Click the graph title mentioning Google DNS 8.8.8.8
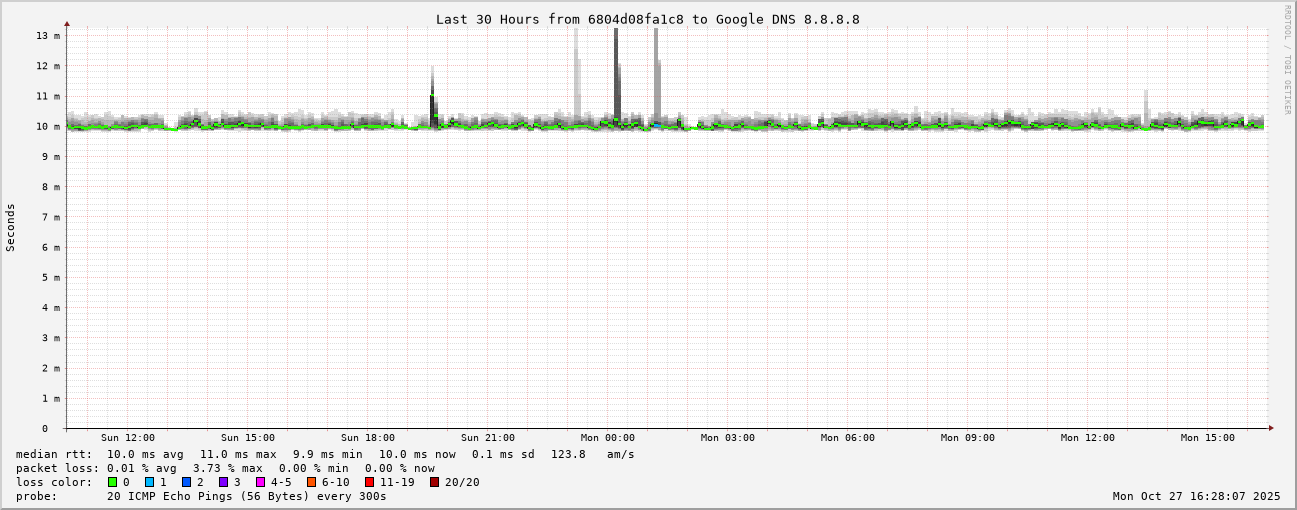 pyautogui.click(x=647, y=19)
